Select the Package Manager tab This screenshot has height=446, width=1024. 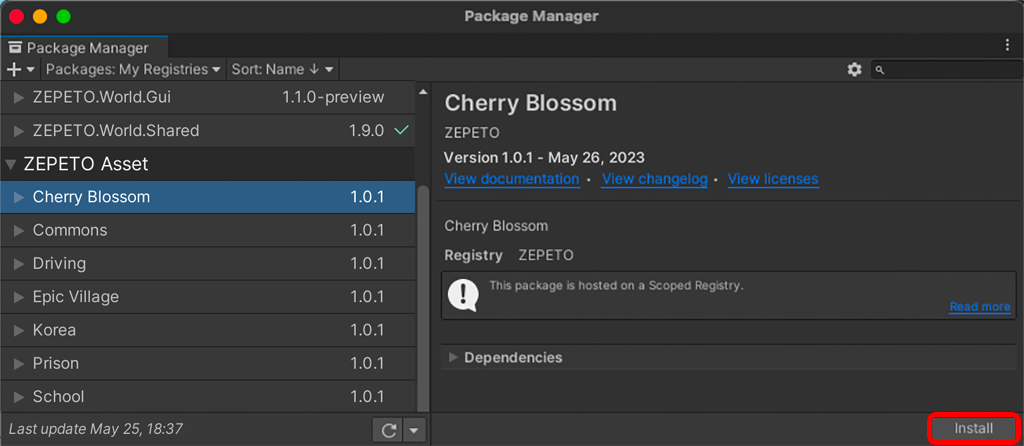click(x=85, y=48)
